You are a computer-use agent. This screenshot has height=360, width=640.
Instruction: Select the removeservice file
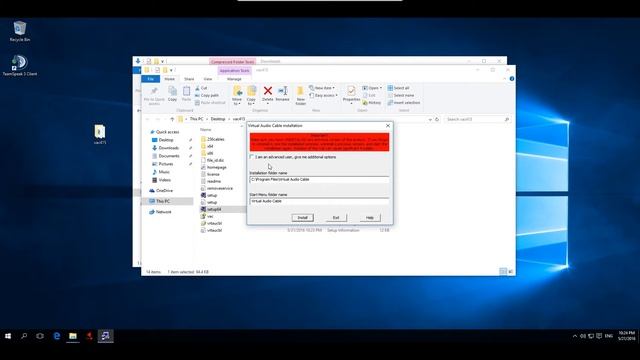pyautogui.click(x=220, y=188)
